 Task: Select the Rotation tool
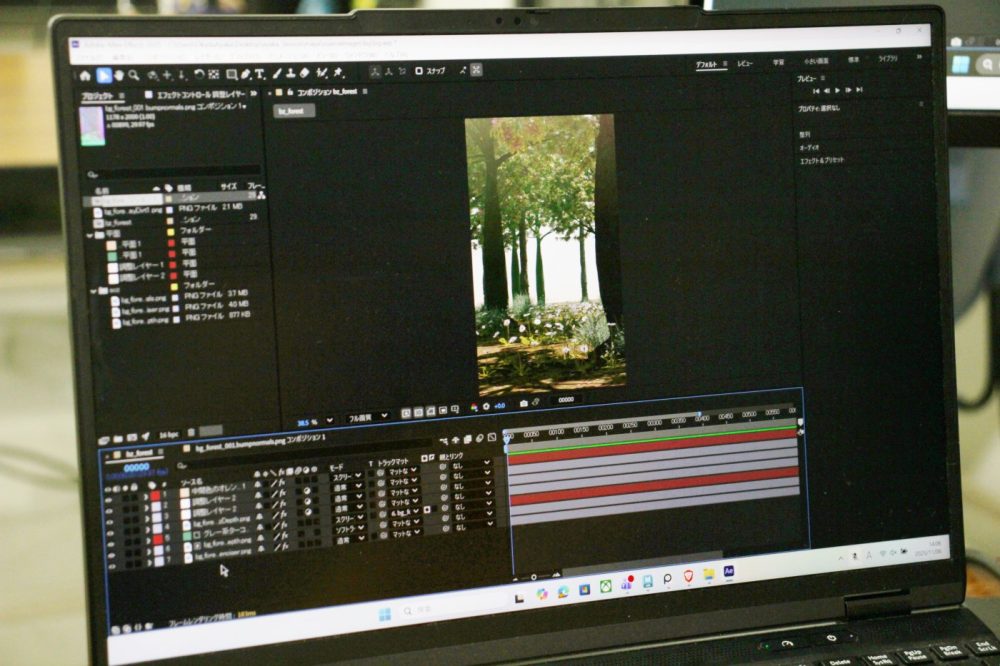199,74
